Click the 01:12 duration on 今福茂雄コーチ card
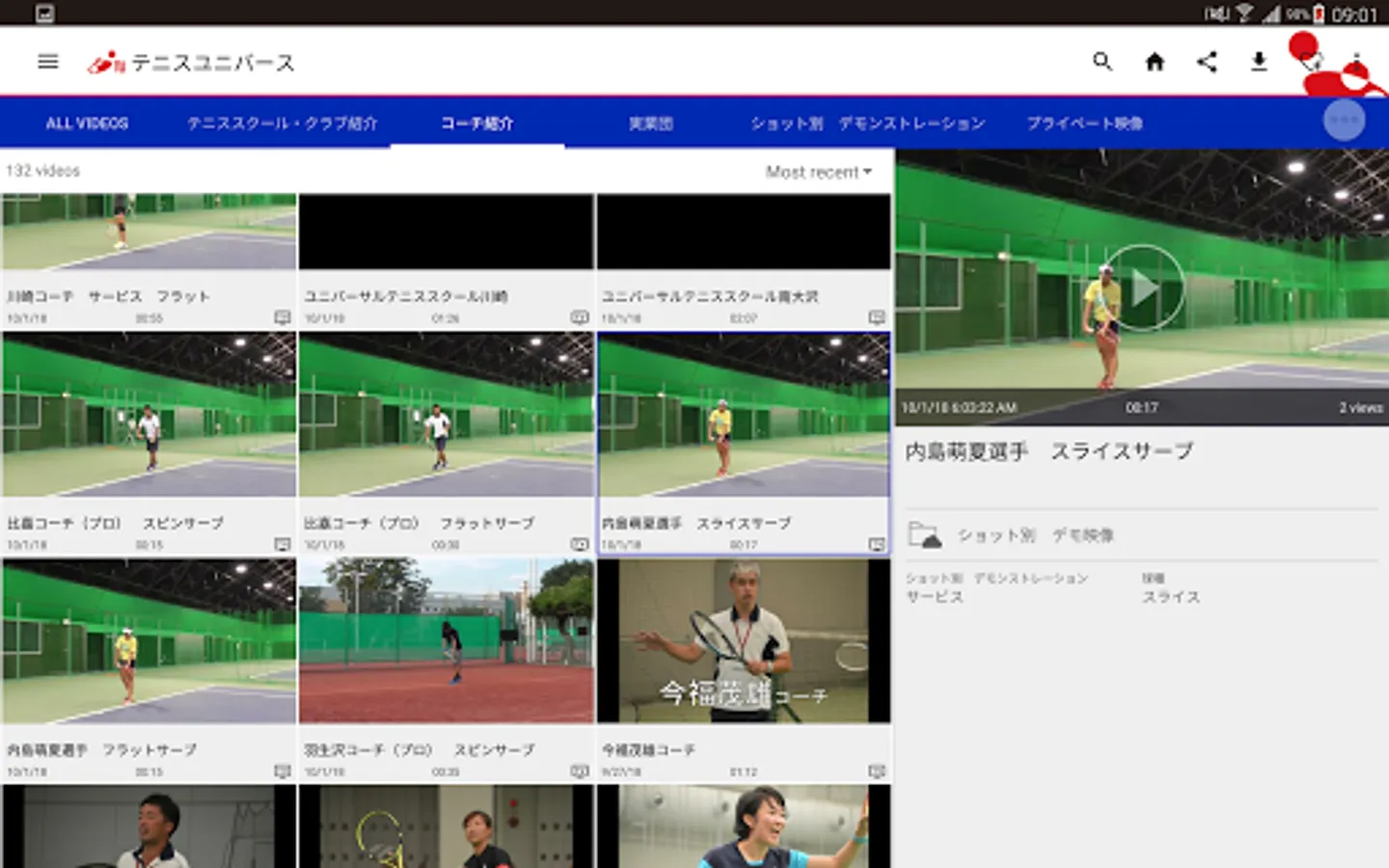The height and width of the screenshot is (868, 1389). click(x=744, y=772)
